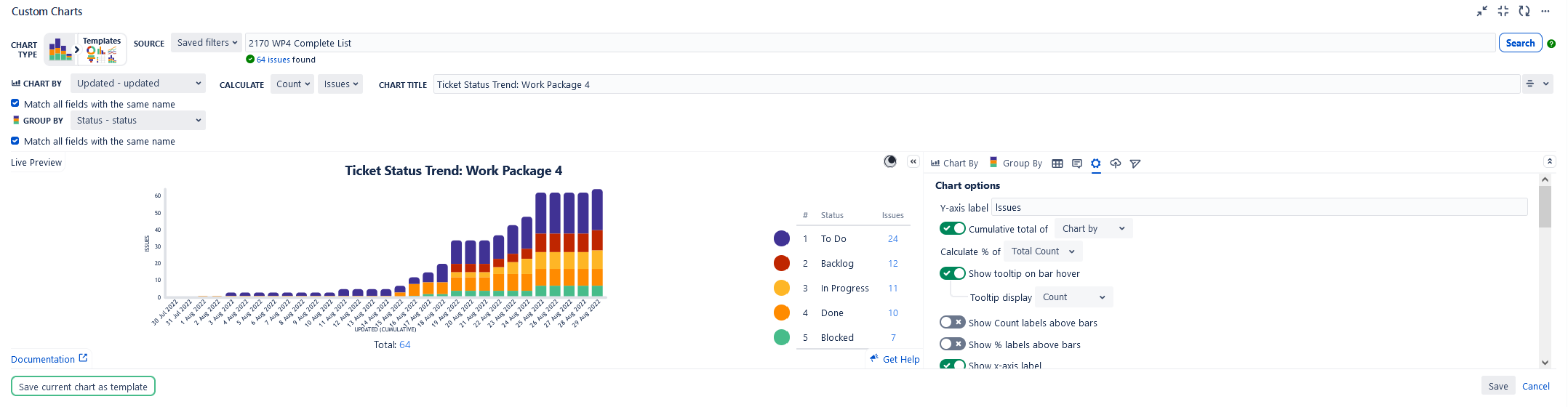
Task: Click the Total 64 link below chart
Action: pos(405,344)
